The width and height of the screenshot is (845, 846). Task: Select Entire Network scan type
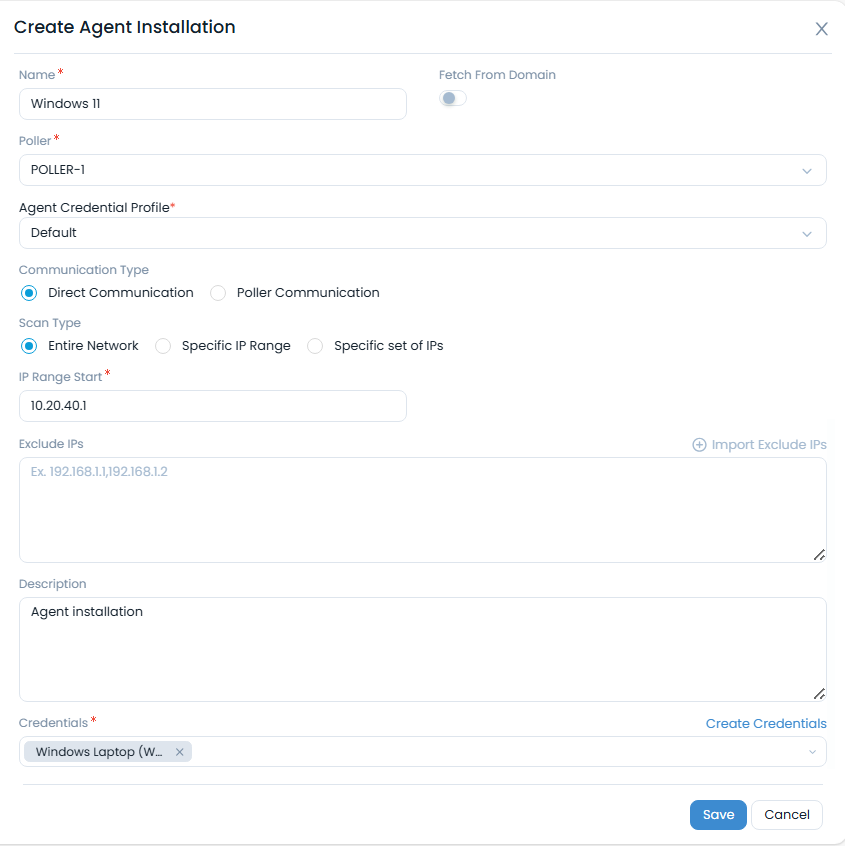[30, 345]
